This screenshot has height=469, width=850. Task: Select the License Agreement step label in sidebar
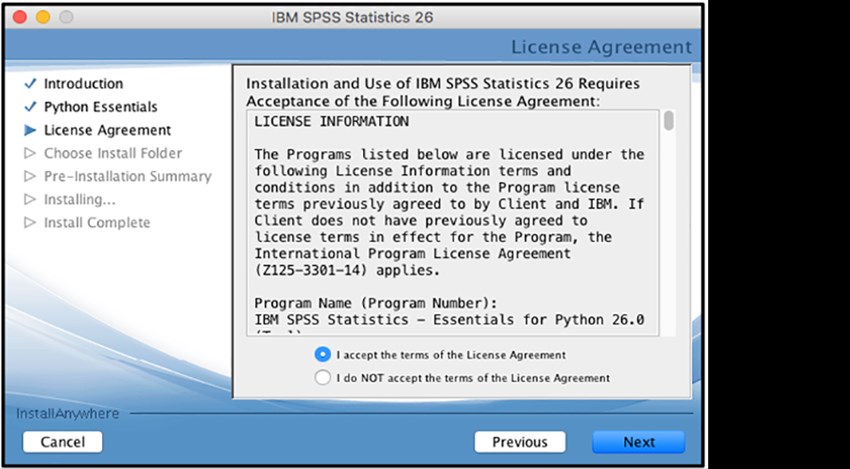coord(107,130)
